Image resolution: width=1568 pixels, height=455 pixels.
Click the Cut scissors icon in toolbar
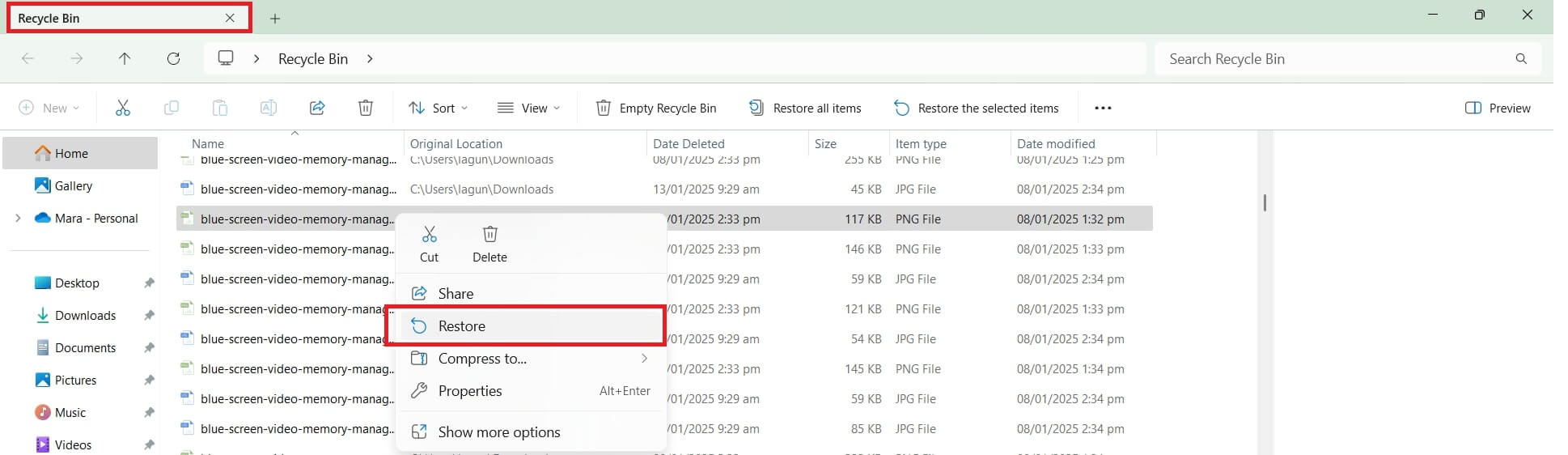point(123,108)
